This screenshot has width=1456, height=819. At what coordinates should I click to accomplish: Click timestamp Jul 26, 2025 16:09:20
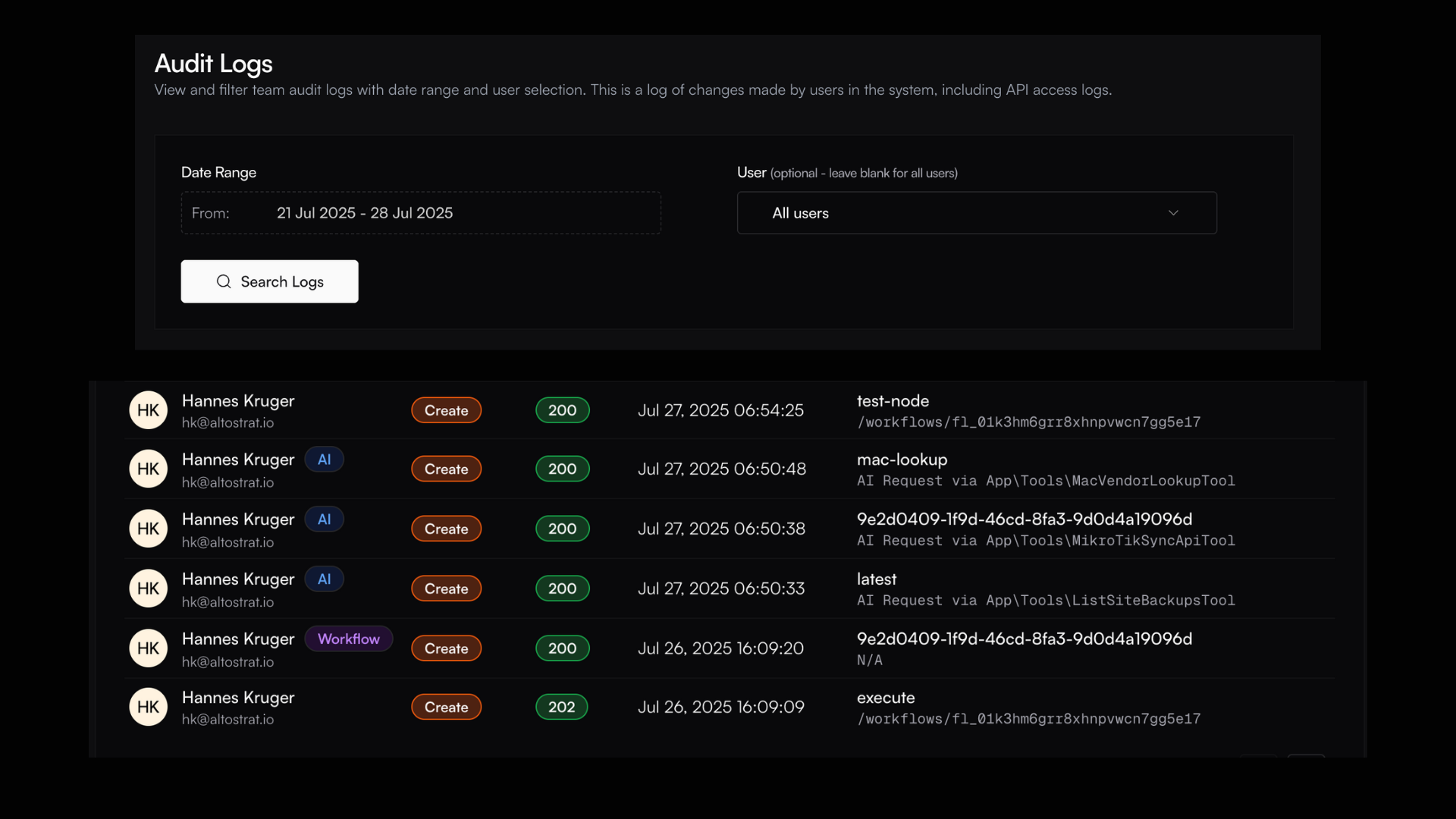click(720, 648)
